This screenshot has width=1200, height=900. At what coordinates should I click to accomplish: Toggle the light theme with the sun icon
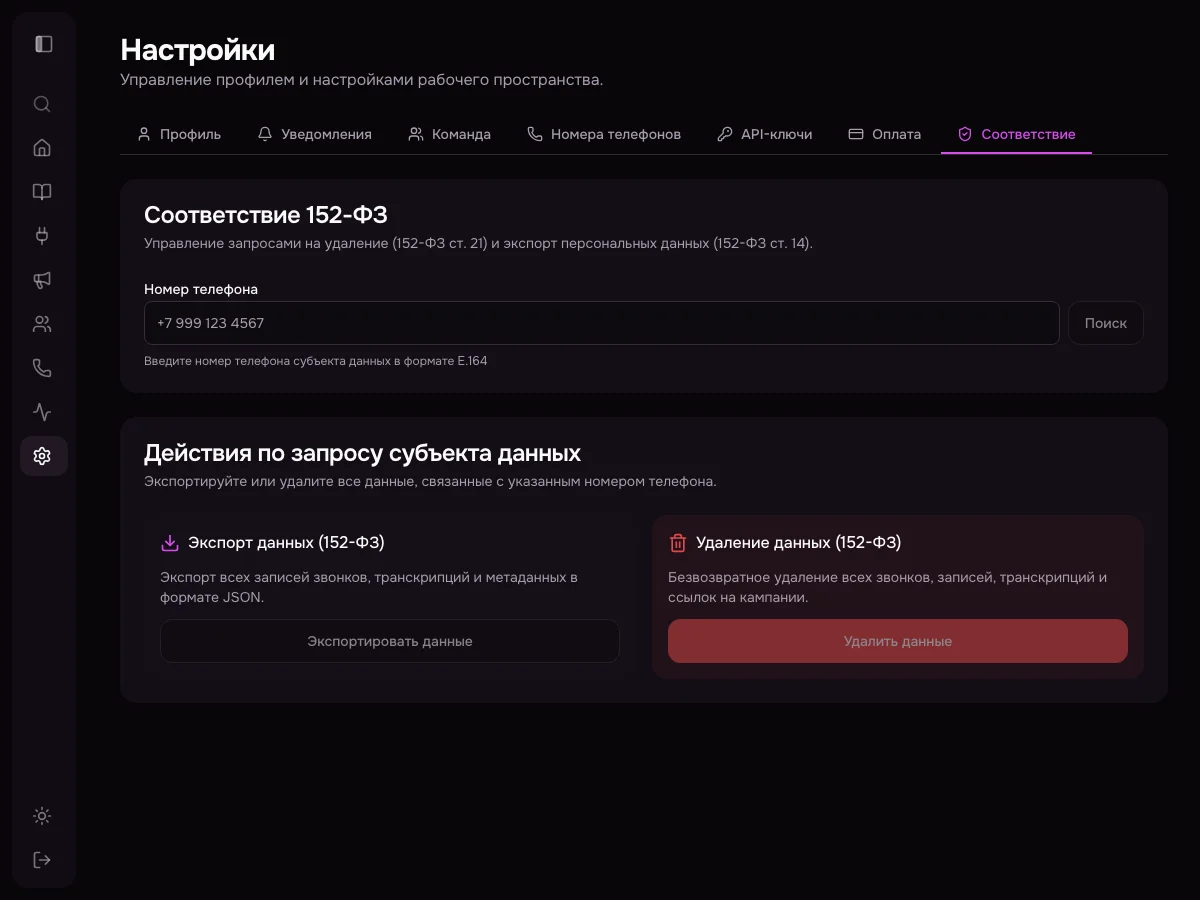point(42,815)
